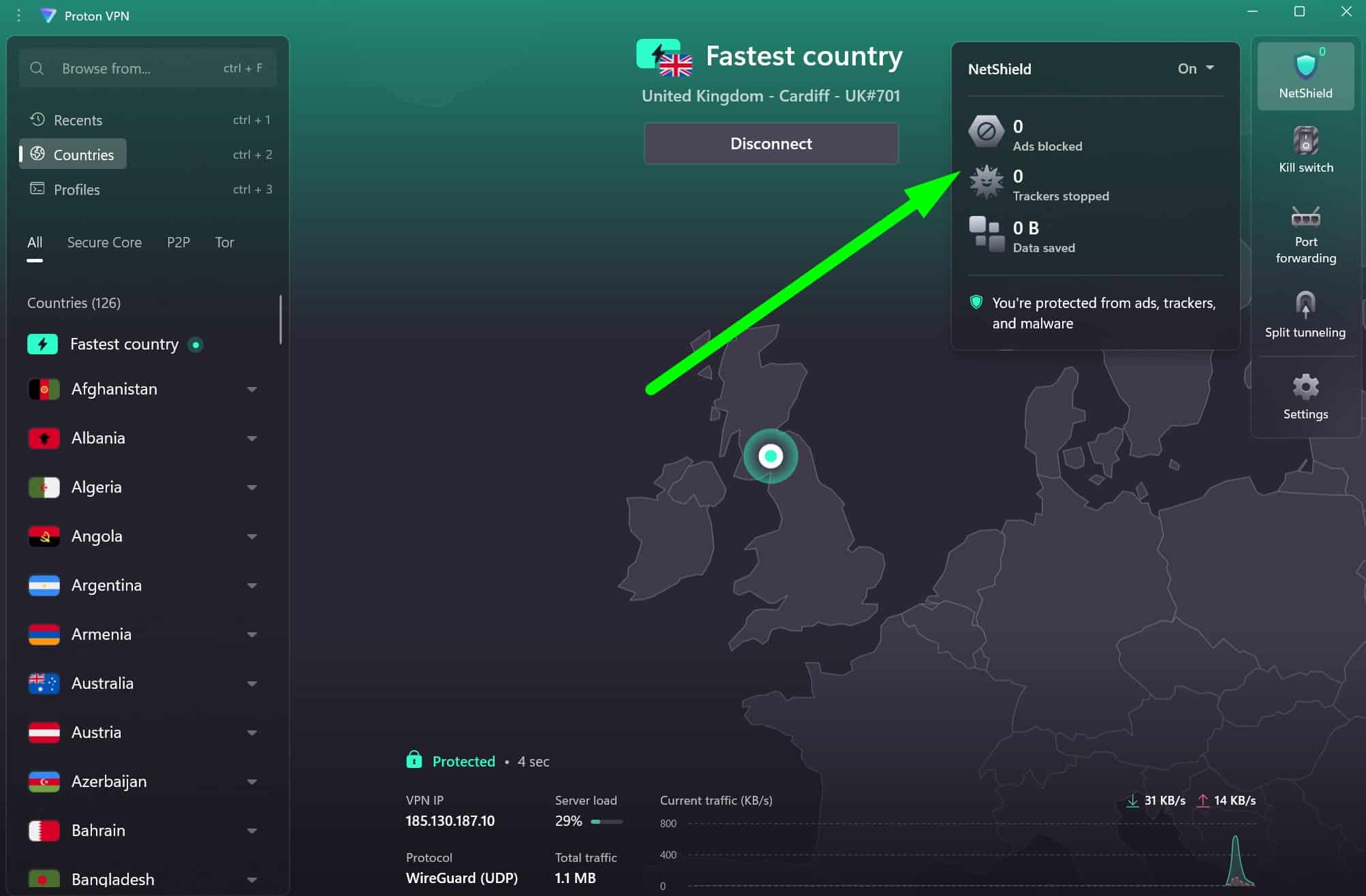Click the upload speed 14 KB/s indicator
This screenshot has height=896, width=1366.
1226,801
